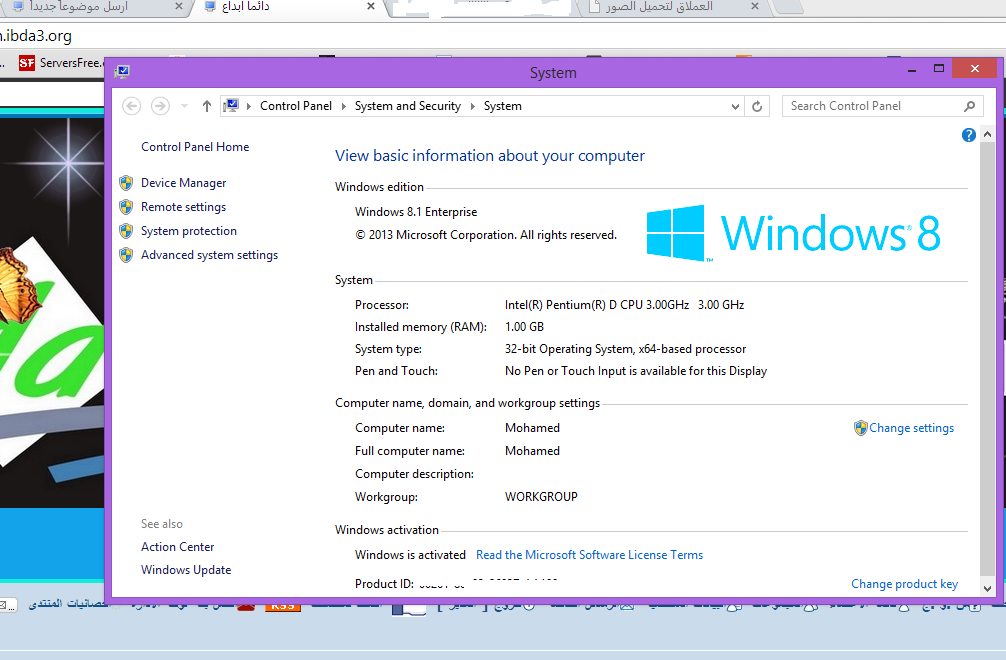Click the 1.00 GB installed memory value

coord(524,326)
